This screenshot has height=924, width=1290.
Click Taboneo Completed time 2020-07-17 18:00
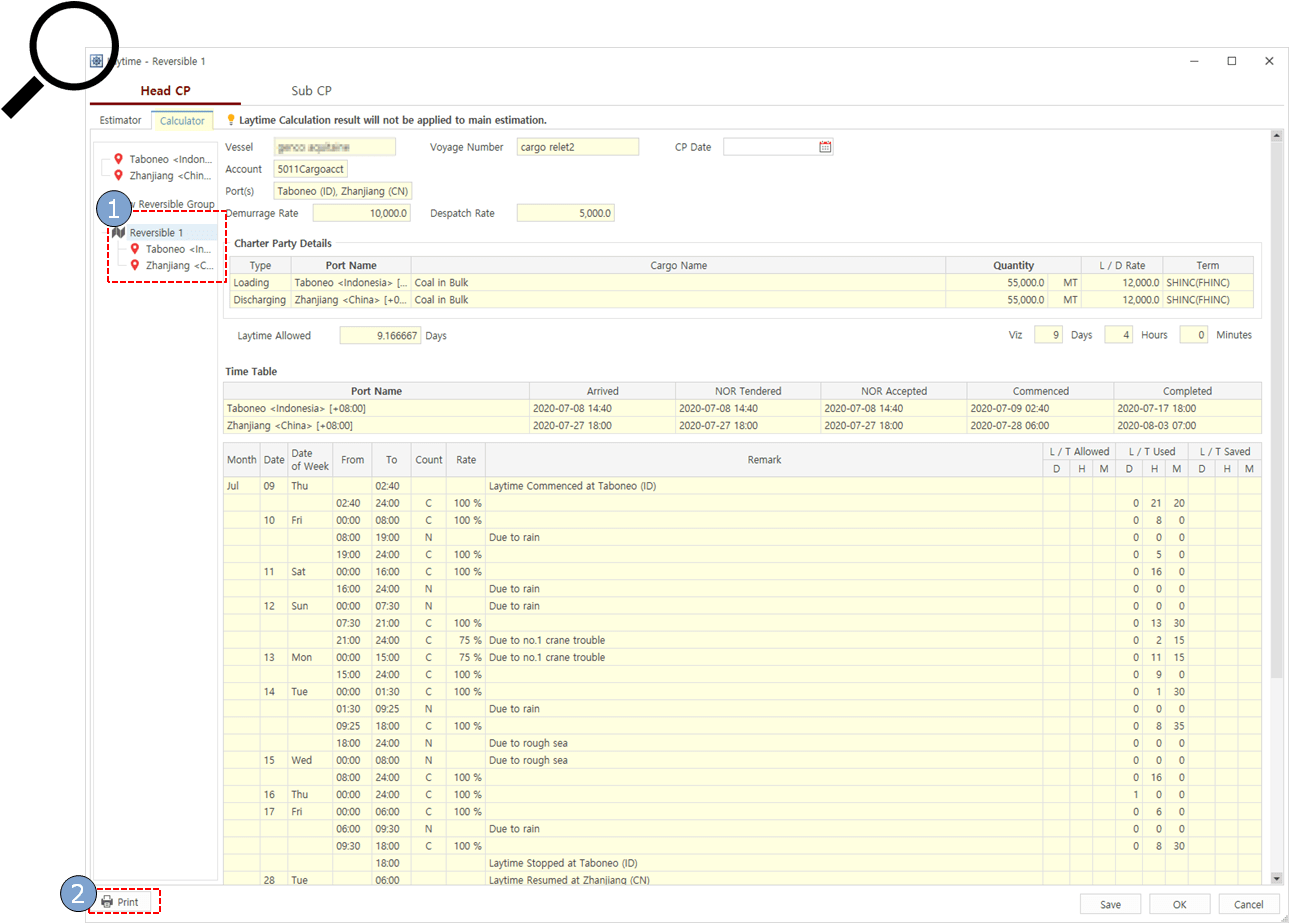(1187, 408)
